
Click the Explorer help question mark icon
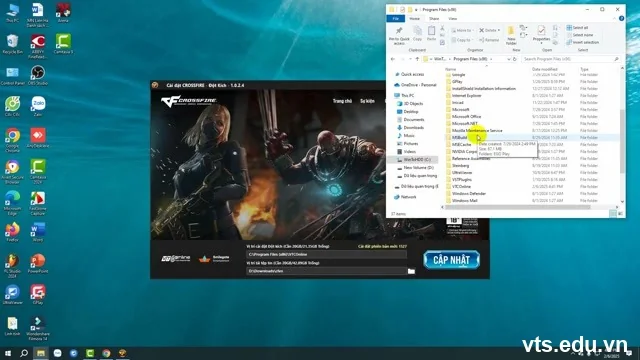click(621, 18)
